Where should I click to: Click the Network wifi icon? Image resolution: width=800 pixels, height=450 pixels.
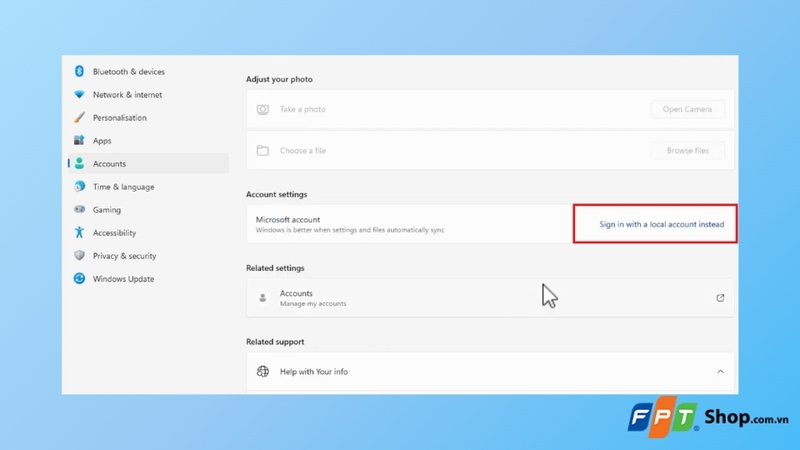pyautogui.click(x=79, y=94)
